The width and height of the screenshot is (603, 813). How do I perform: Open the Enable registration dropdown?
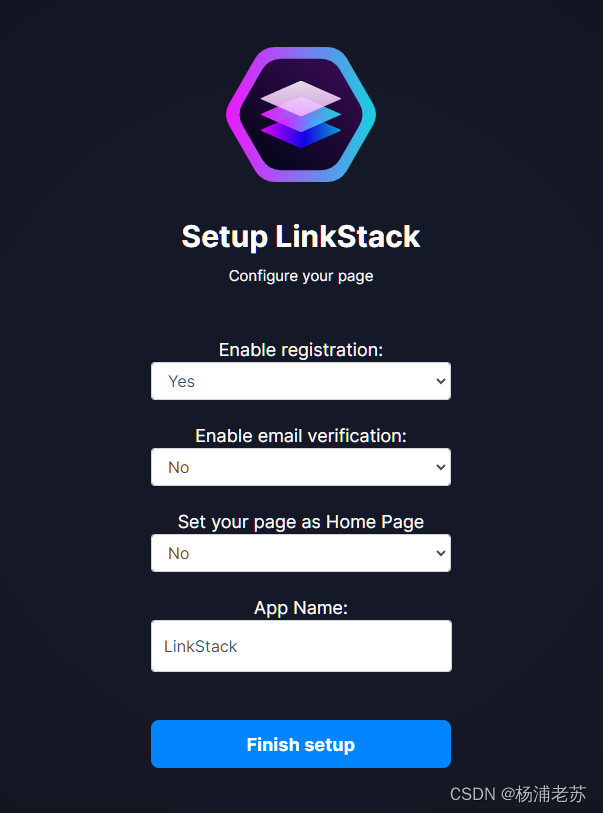point(300,381)
